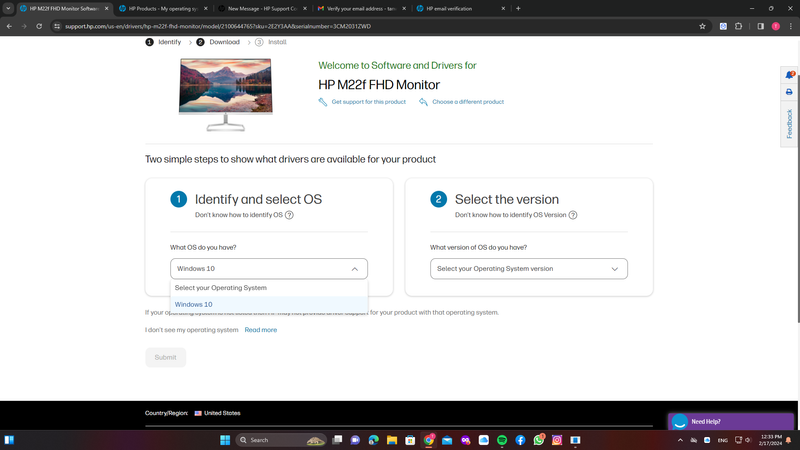Click the 'Download' step label
The height and width of the screenshot is (450, 800).
[x=224, y=42]
